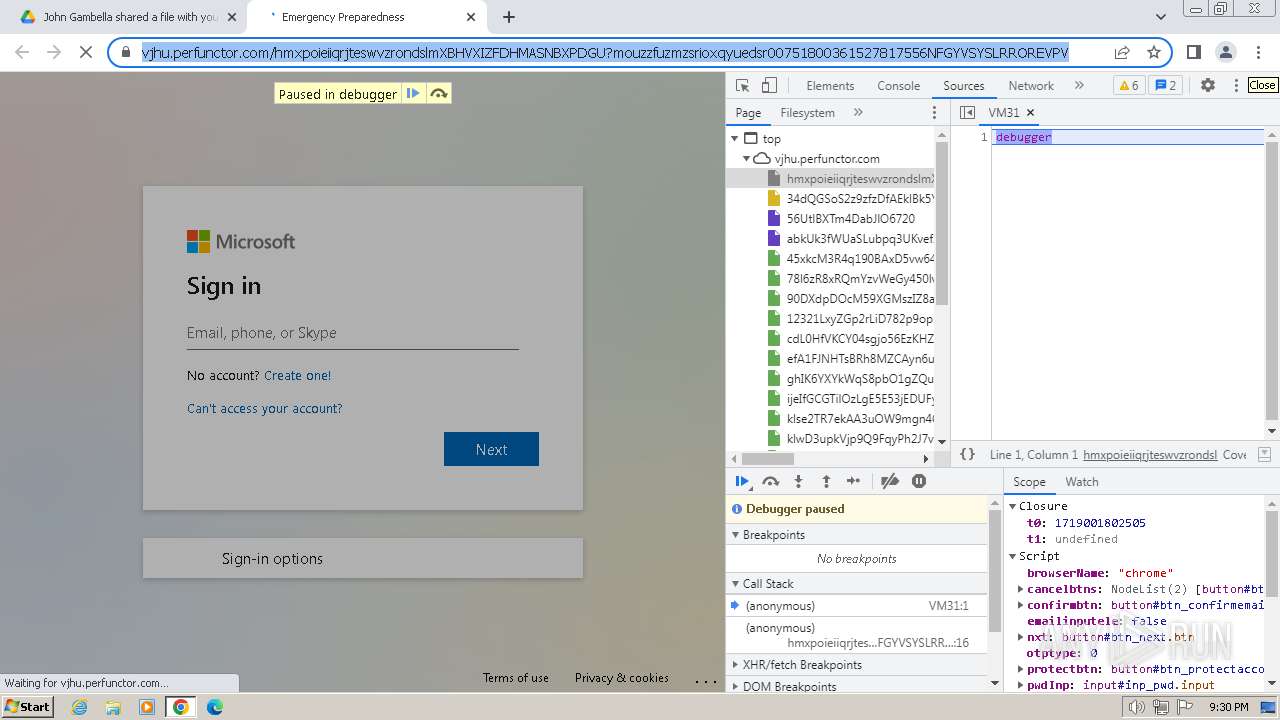This screenshot has width=1280, height=720.
Task: Launch Internet Explorer from taskbar
Action: coord(80,706)
